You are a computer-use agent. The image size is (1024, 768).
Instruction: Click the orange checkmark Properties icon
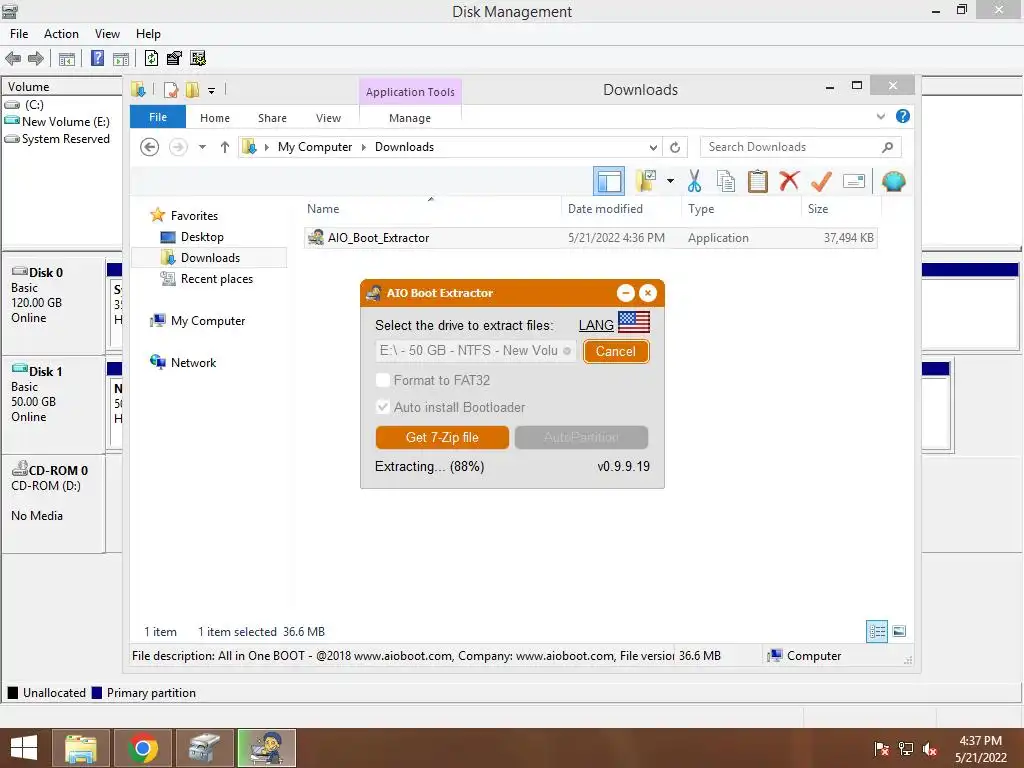(821, 182)
